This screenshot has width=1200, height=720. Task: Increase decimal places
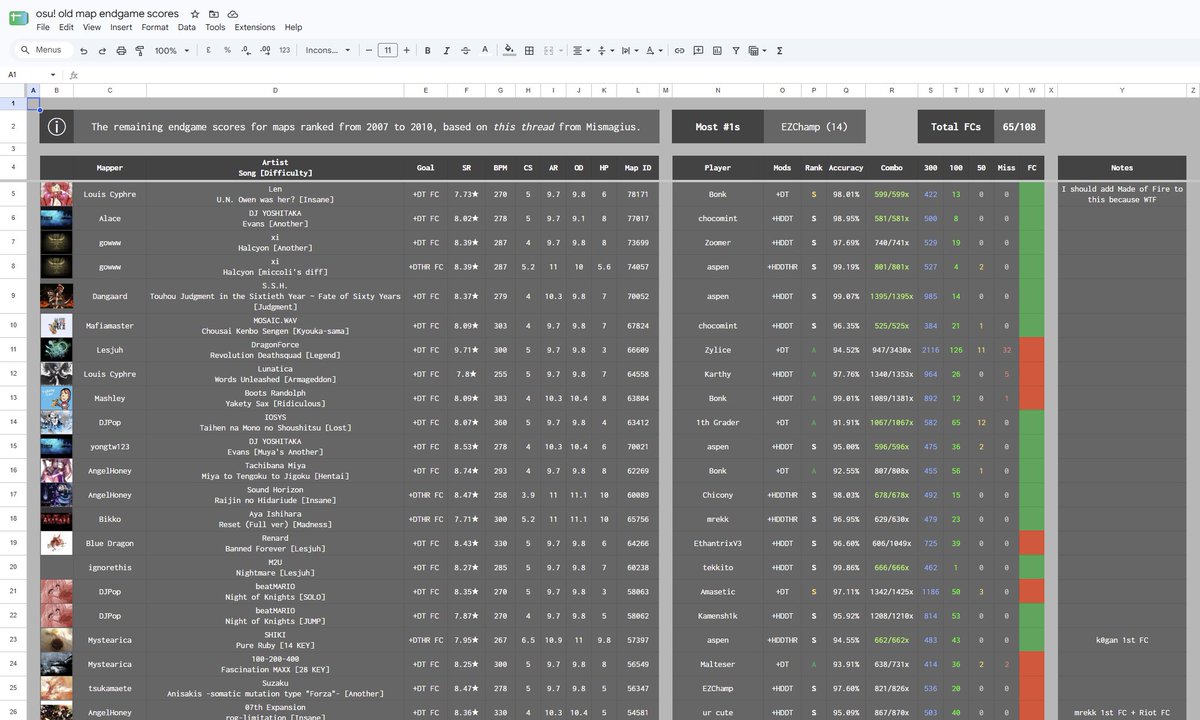coord(265,50)
